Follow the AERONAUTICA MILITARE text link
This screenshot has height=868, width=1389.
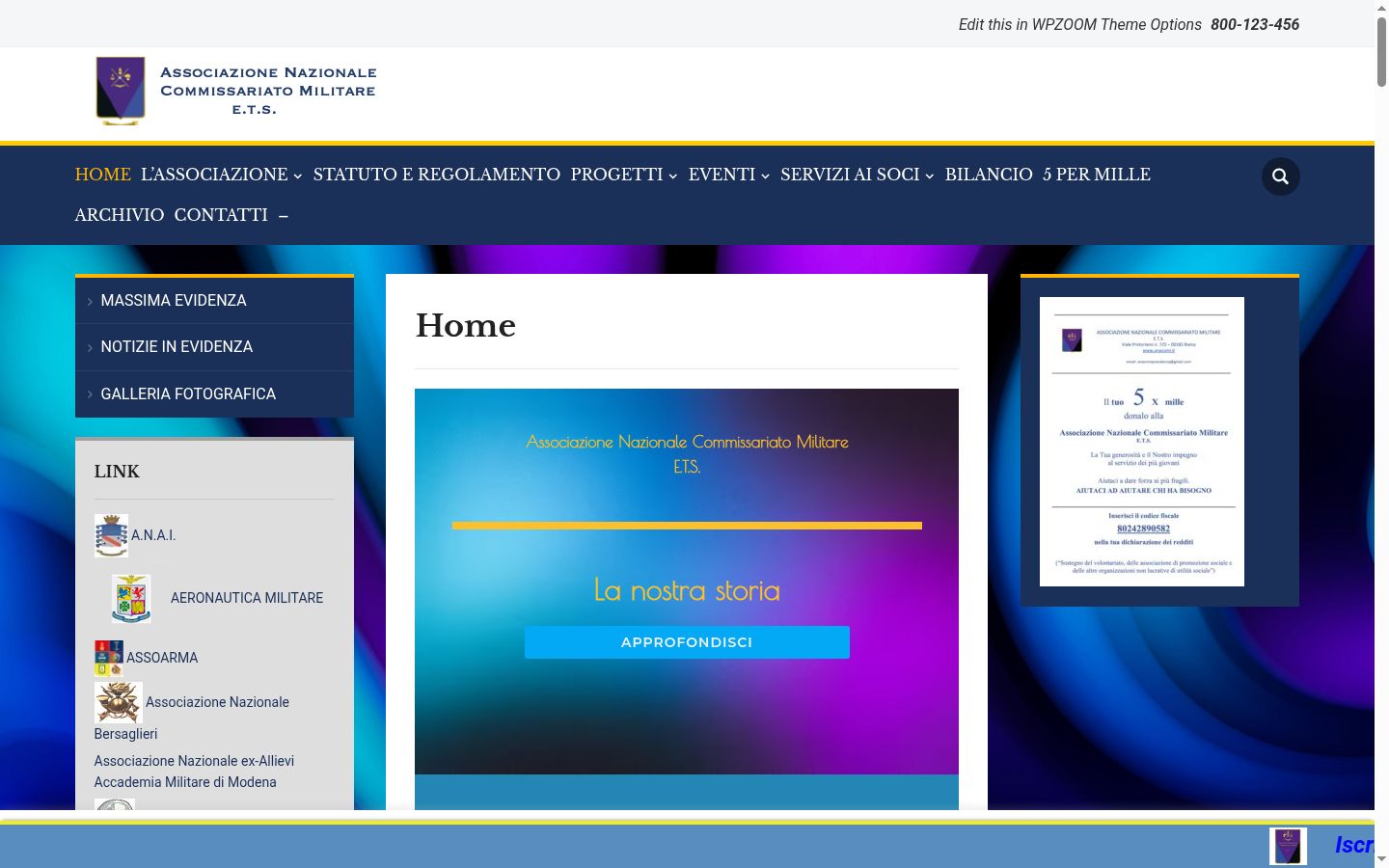[x=247, y=598]
